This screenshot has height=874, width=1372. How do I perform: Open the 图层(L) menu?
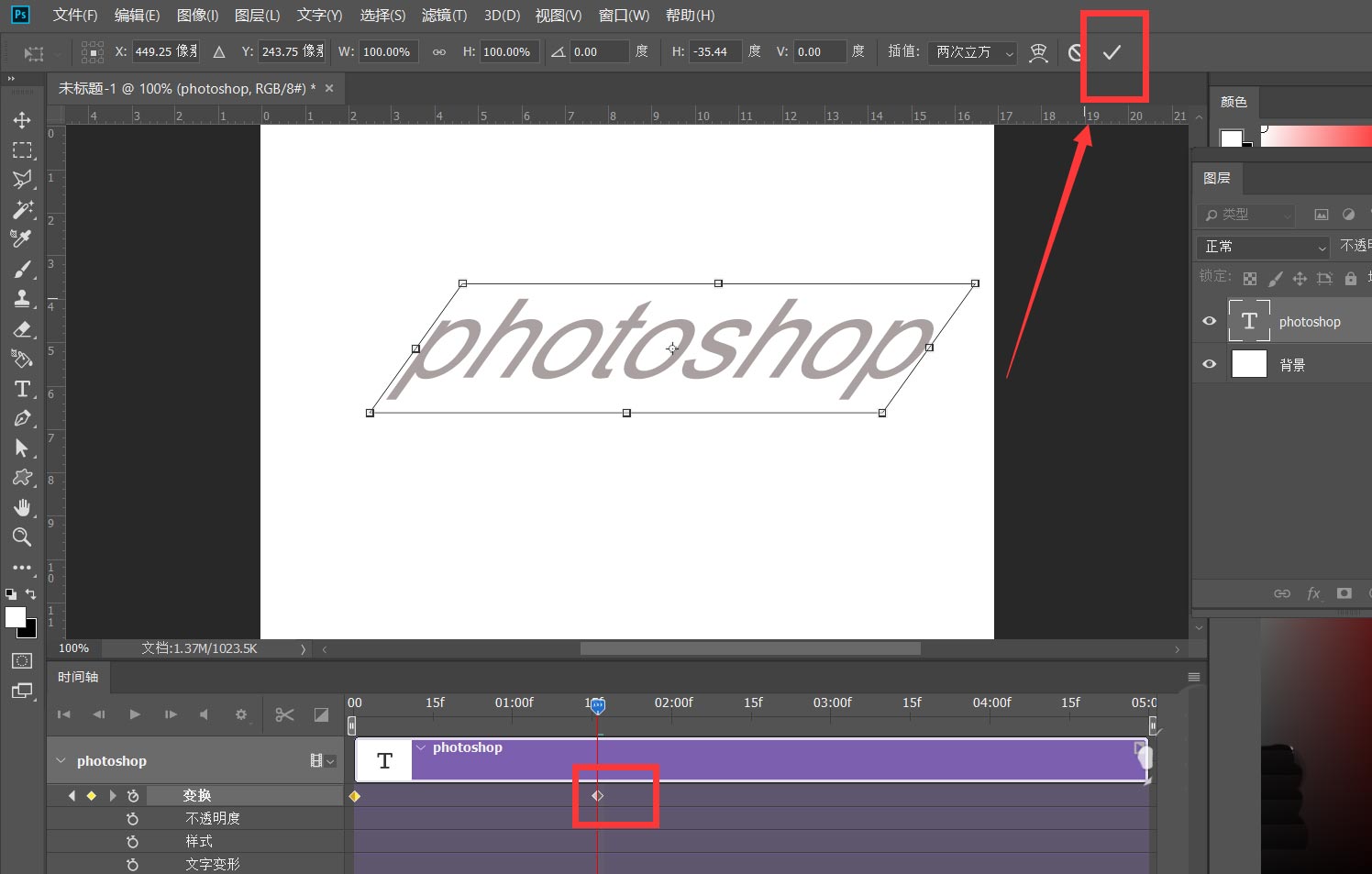(x=258, y=16)
